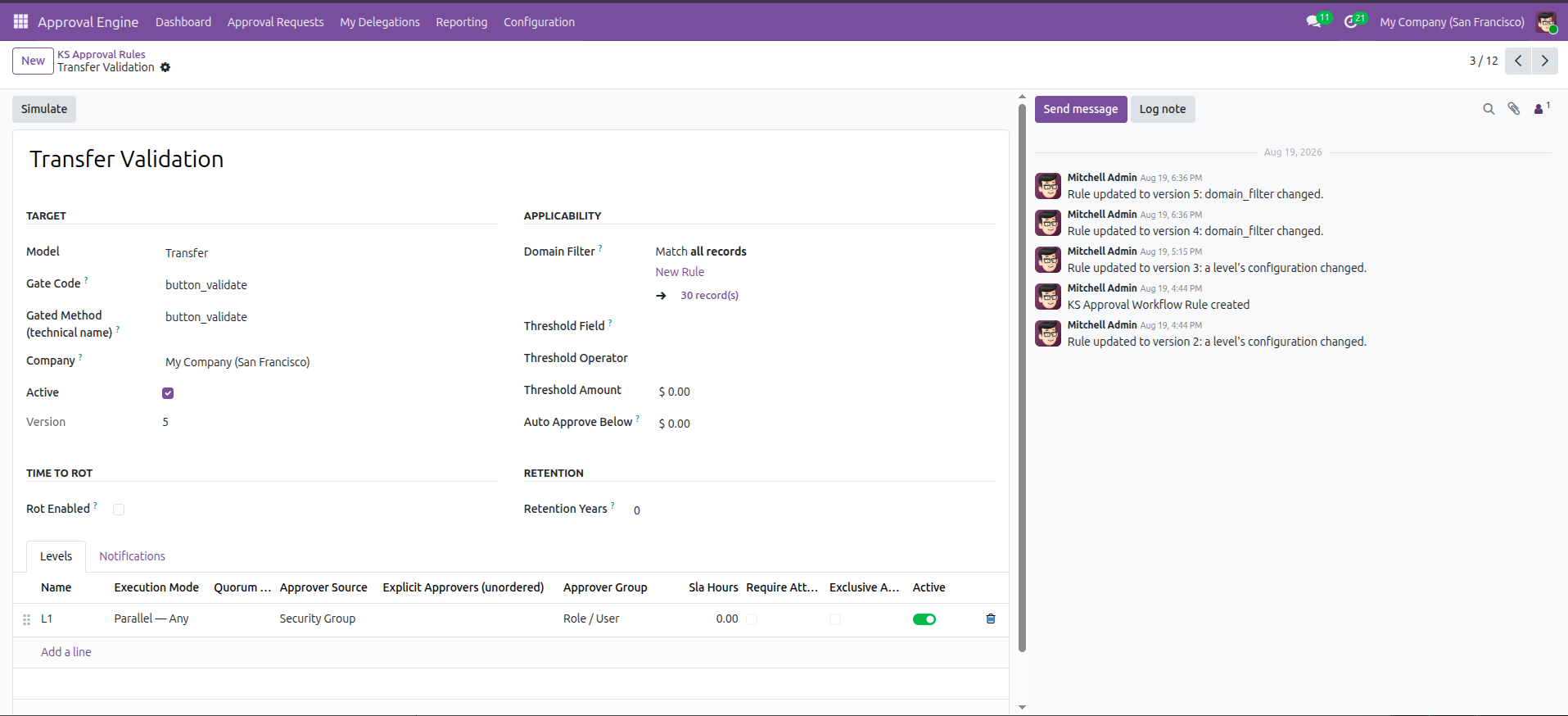Enable the Rot Enabled checkbox
The height and width of the screenshot is (716, 1568).
(119, 510)
